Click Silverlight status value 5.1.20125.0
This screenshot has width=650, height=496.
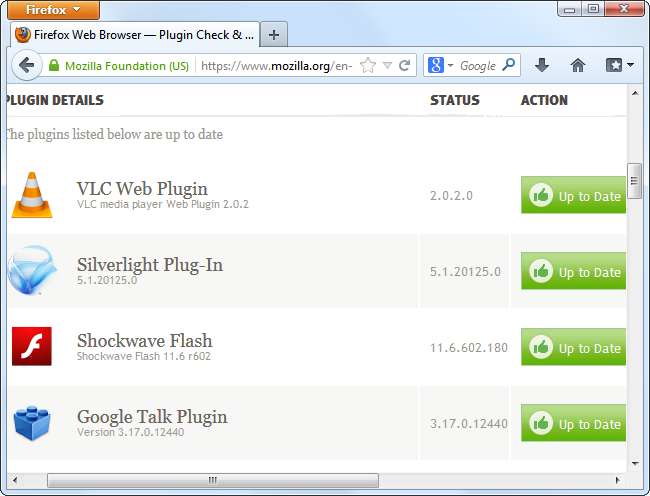tap(465, 272)
